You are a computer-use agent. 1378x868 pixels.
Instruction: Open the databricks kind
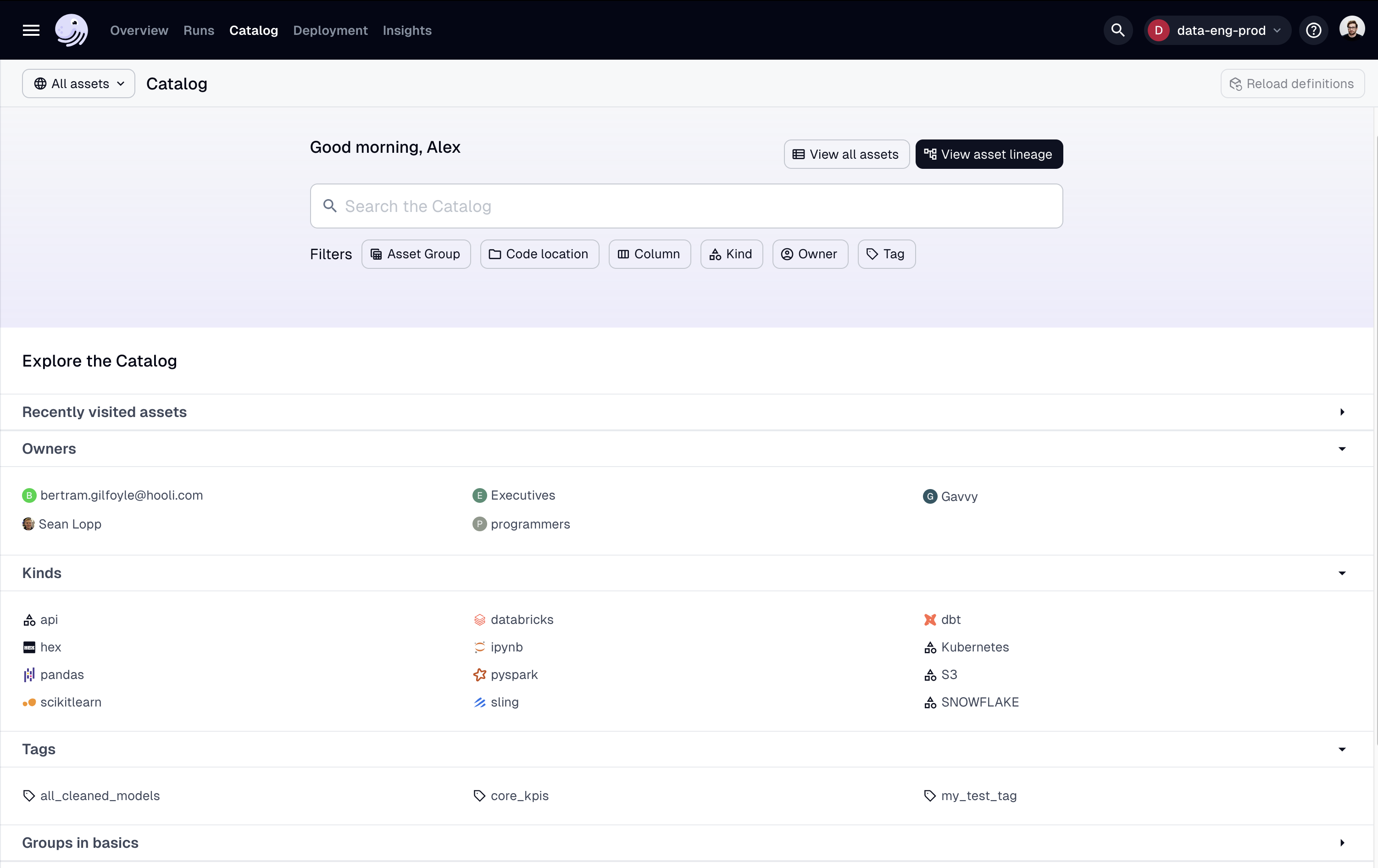(521, 620)
